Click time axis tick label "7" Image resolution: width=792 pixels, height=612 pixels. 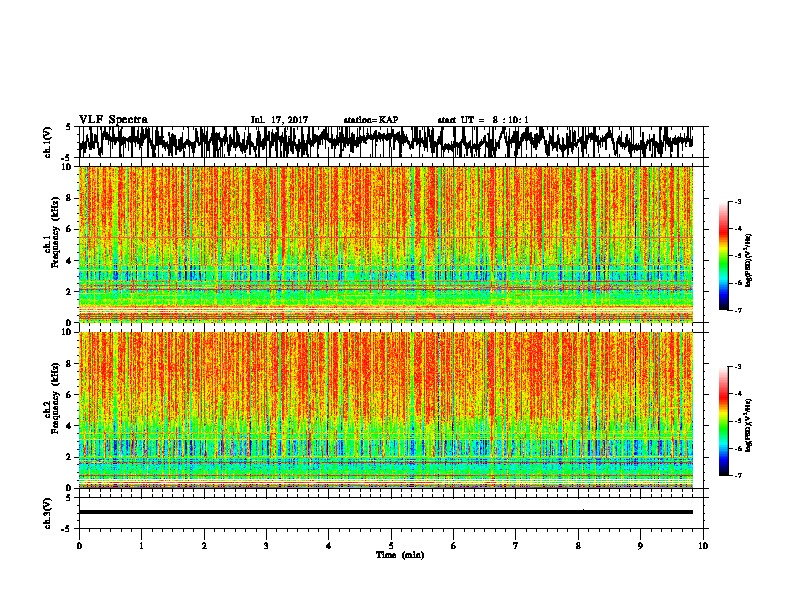click(516, 546)
